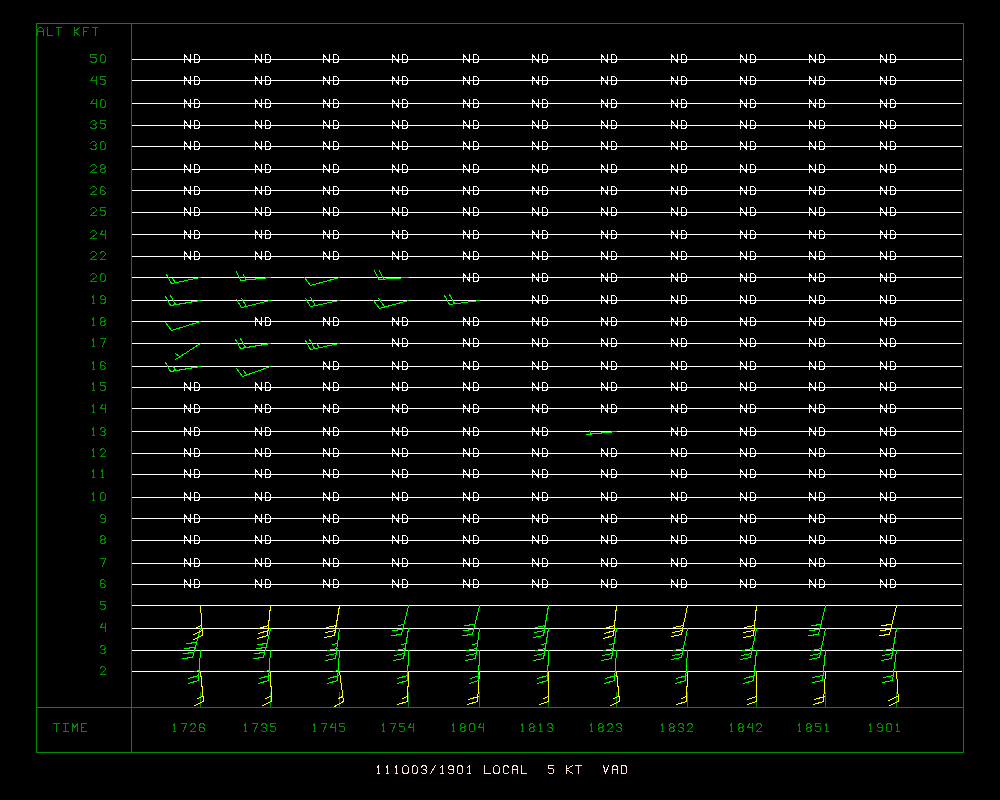Click the 1726 time label
The width and height of the screenshot is (1000, 800).
coord(188,728)
